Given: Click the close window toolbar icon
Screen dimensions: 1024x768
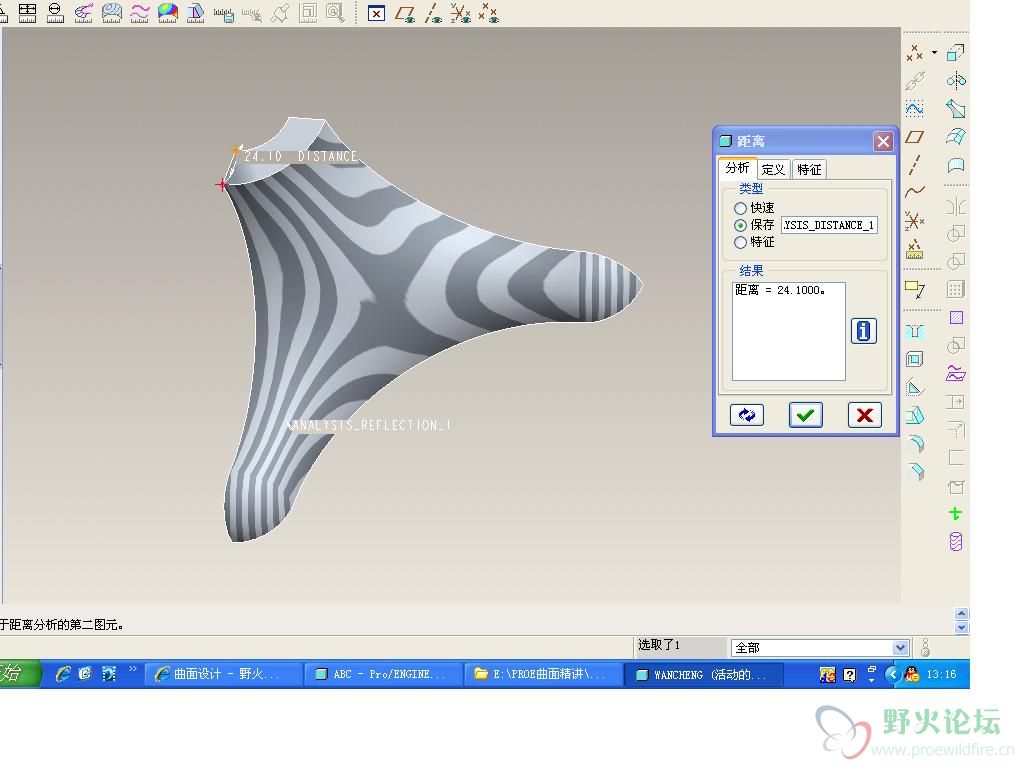Looking at the screenshot, I should pos(376,13).
